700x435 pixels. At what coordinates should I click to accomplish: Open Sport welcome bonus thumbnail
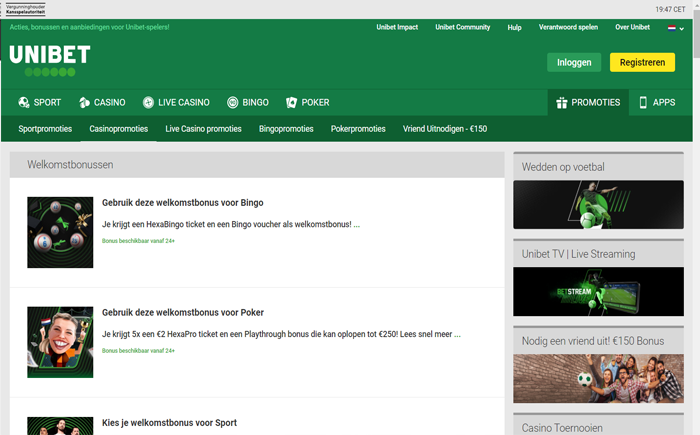[x=60, y=426]
